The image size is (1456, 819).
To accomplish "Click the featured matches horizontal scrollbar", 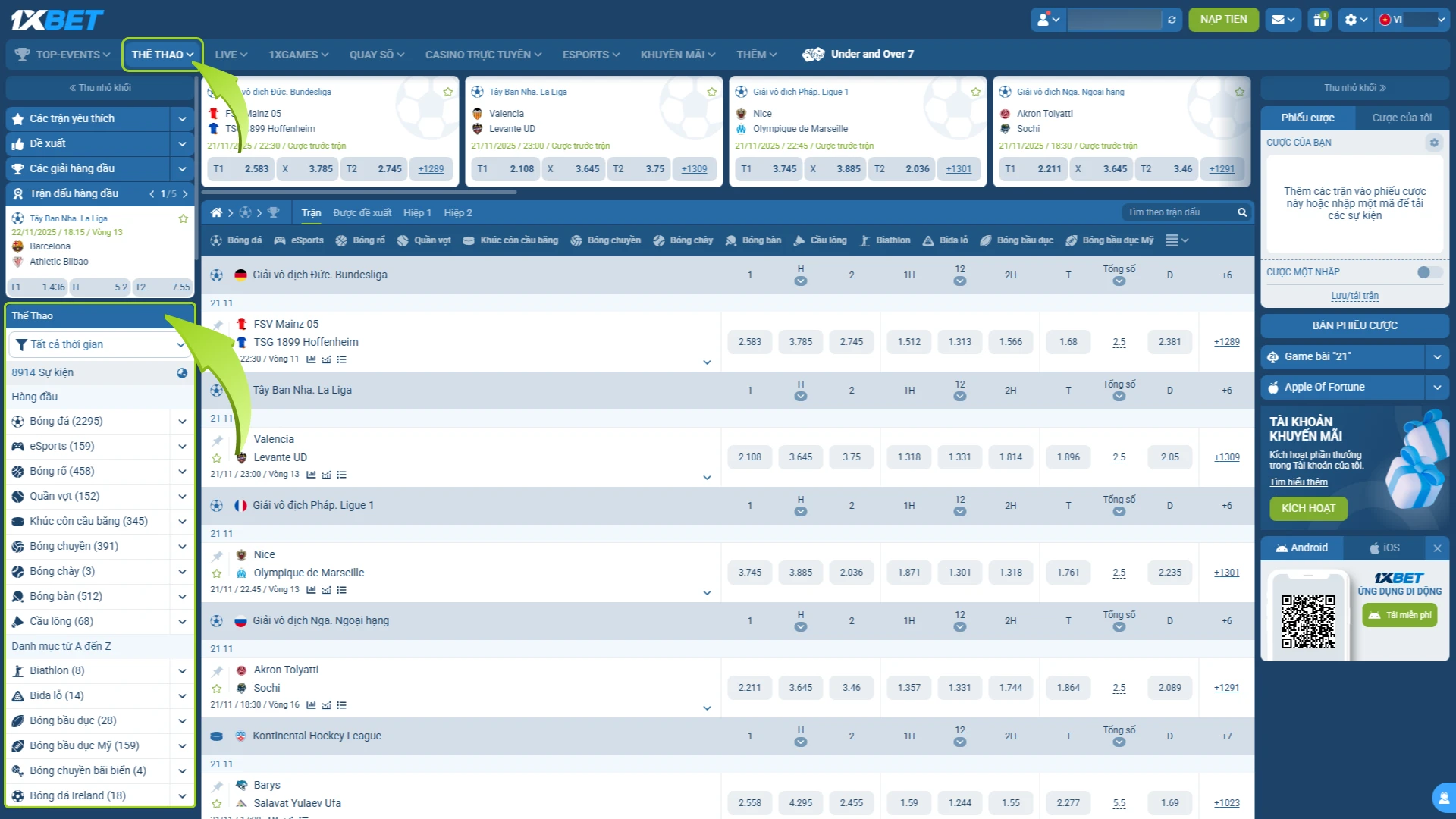I will pos(359,193).
